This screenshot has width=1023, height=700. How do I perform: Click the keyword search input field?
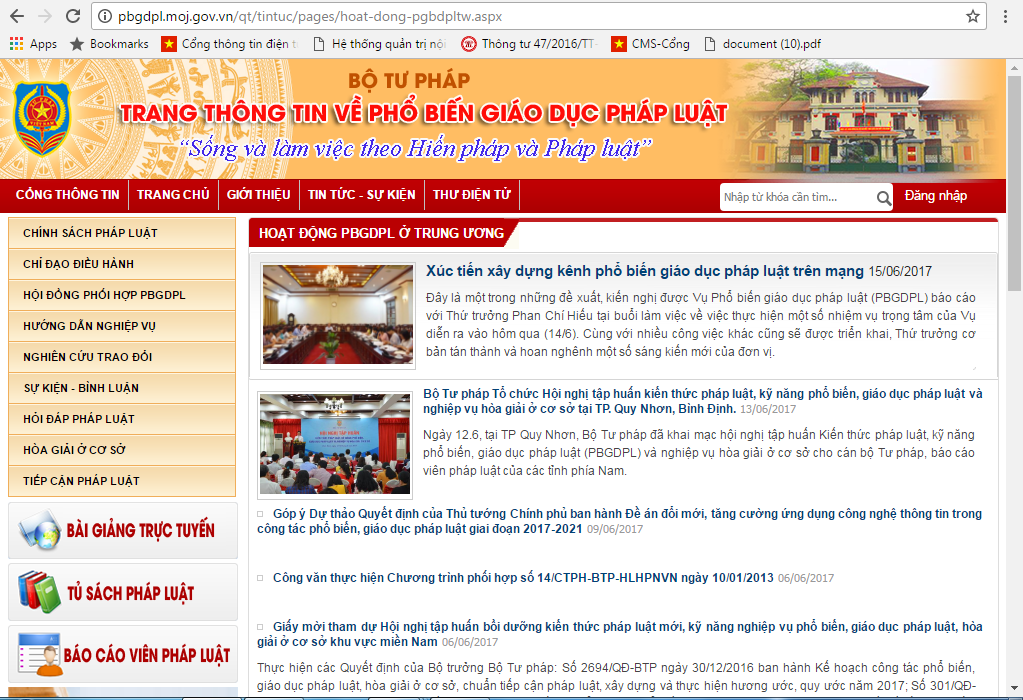796,198
